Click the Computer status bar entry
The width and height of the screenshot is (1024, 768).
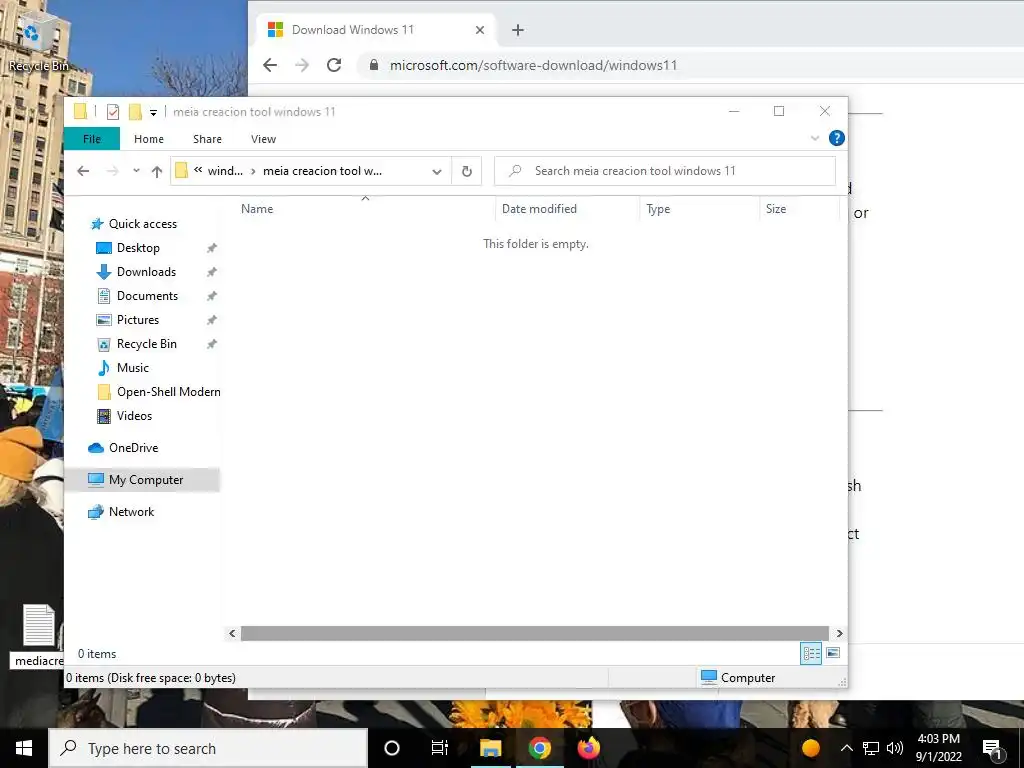(738, 678)
